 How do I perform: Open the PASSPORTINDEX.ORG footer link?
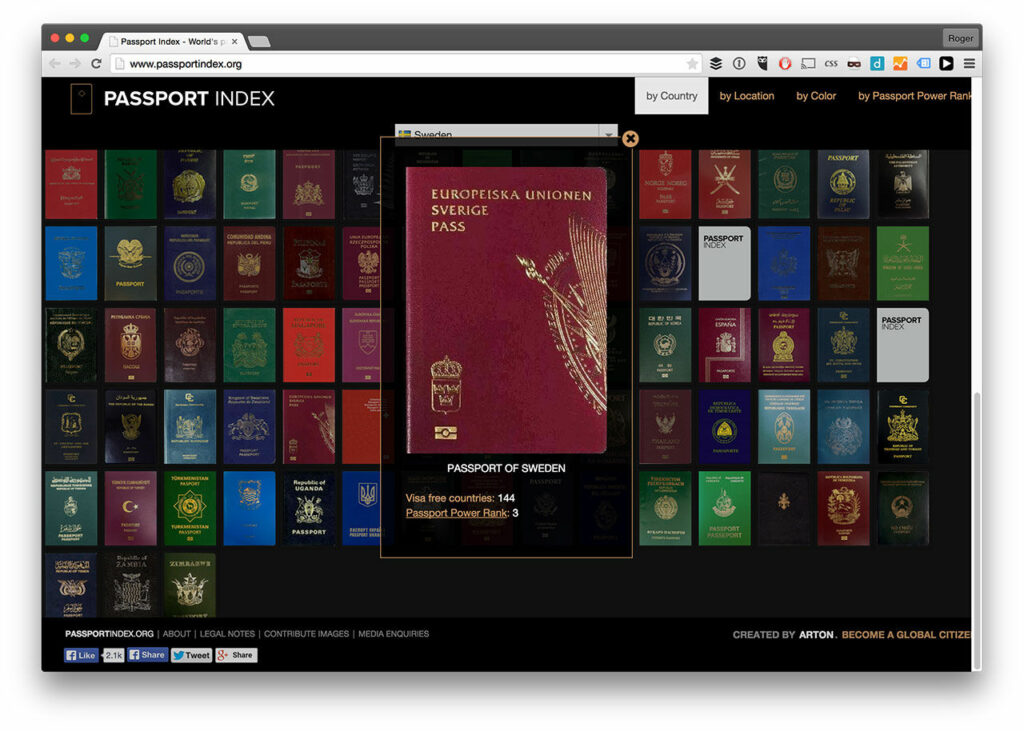tap(109, 634)
